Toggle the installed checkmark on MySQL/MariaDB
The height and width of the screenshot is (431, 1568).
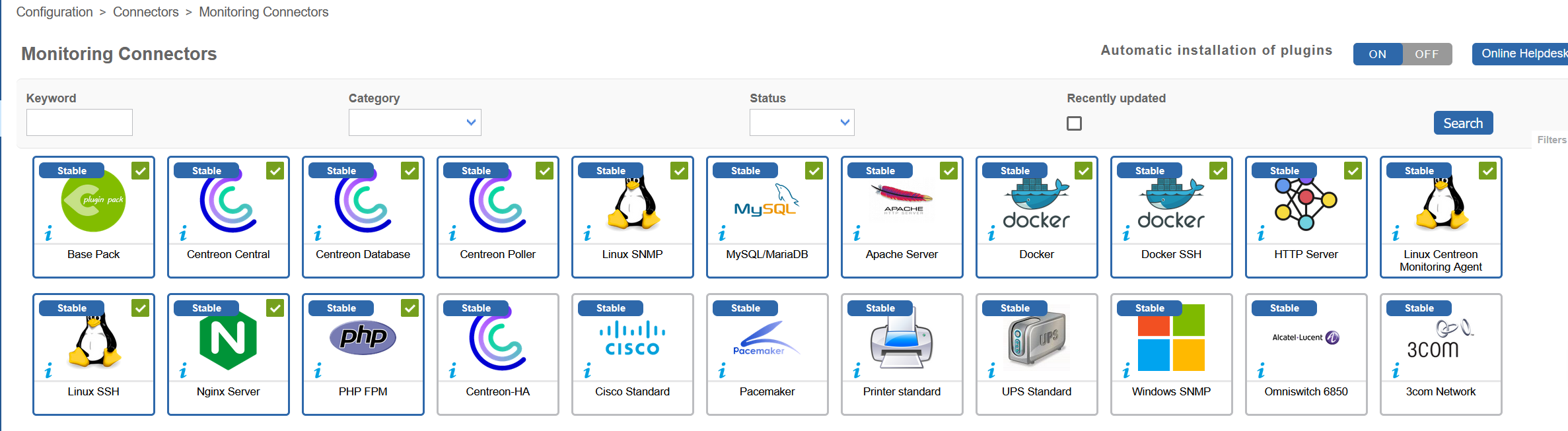pyautogui.click(x=814, y=171)
